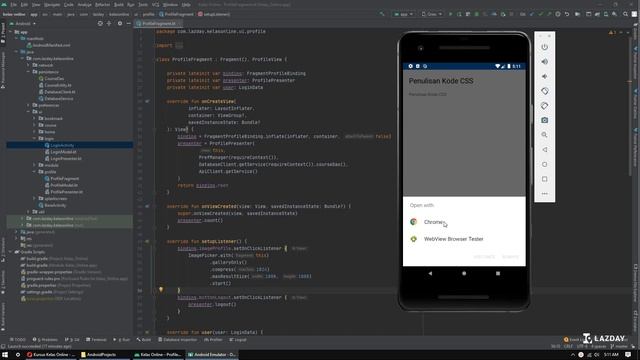
Task: Open the Edit menu
Action: coord(24,4)
